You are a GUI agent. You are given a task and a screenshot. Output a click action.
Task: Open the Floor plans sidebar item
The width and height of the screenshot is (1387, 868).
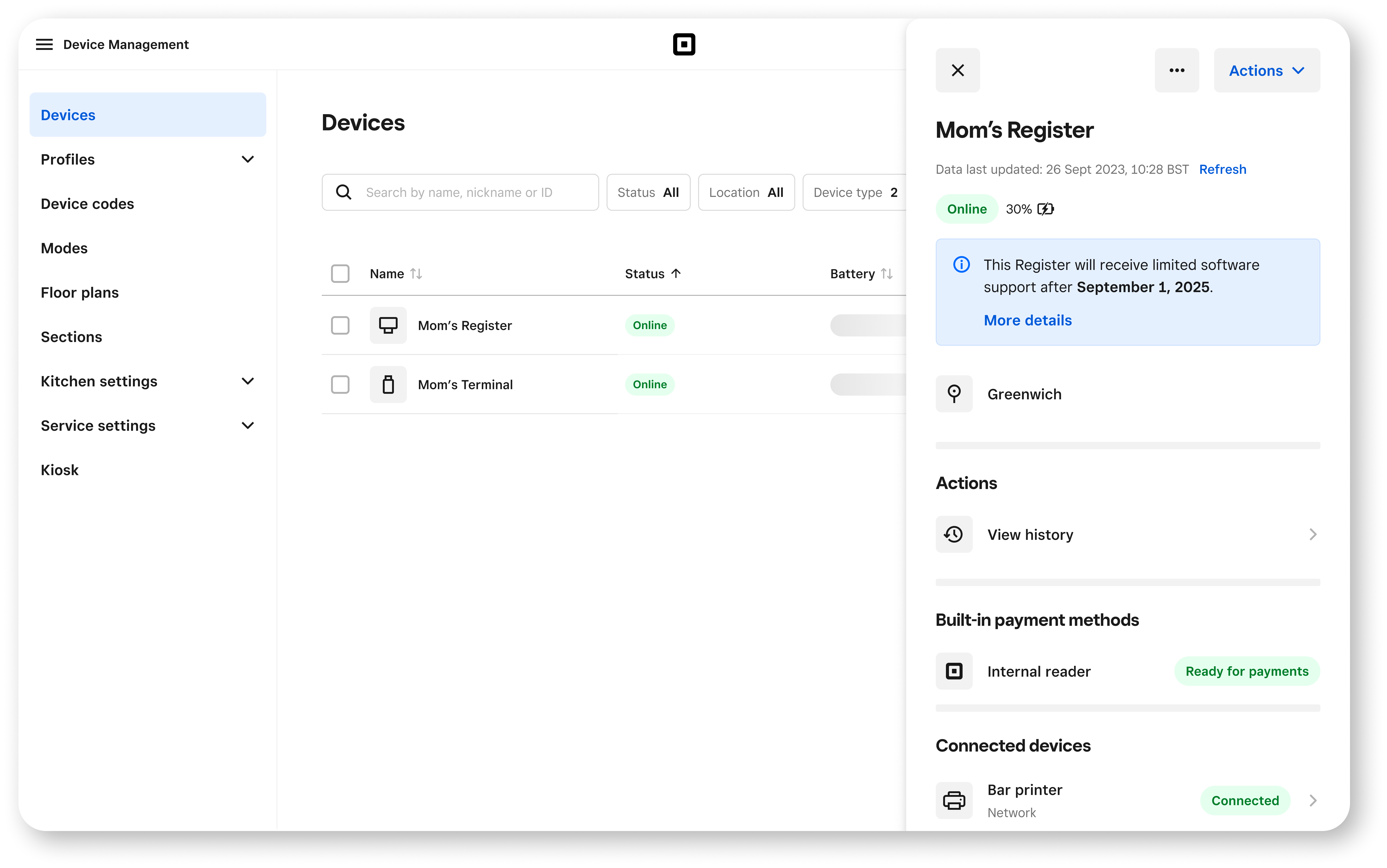(80, 293)
